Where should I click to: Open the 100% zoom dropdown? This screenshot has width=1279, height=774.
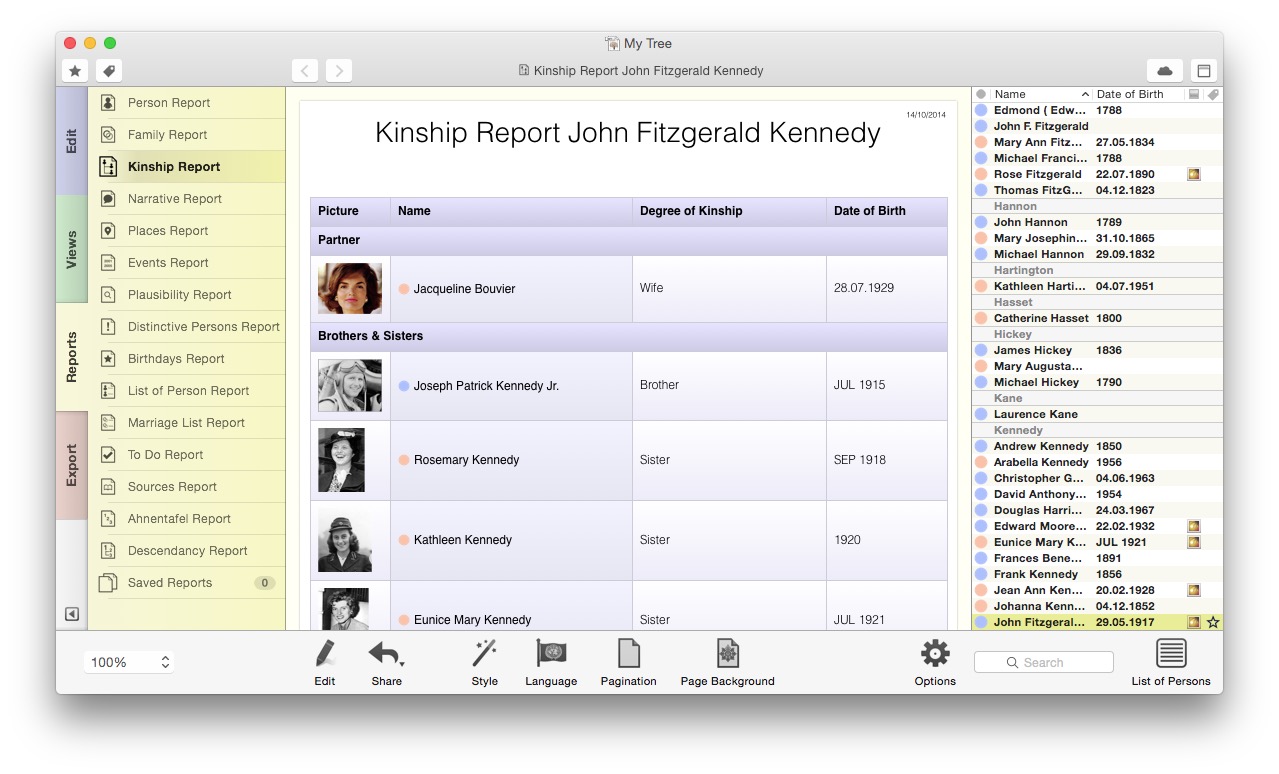coord(129,662)
